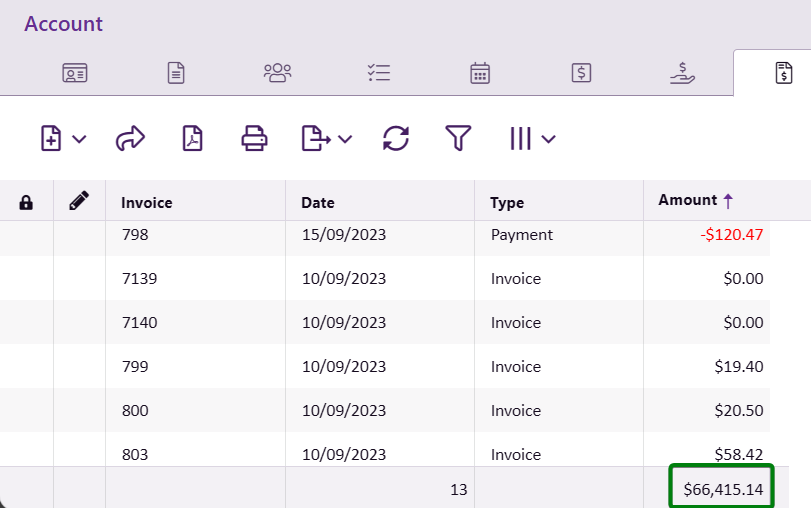Click the total amount $66,415.14 cell
The image size is (811, 508).
click(x=723, y=489)
